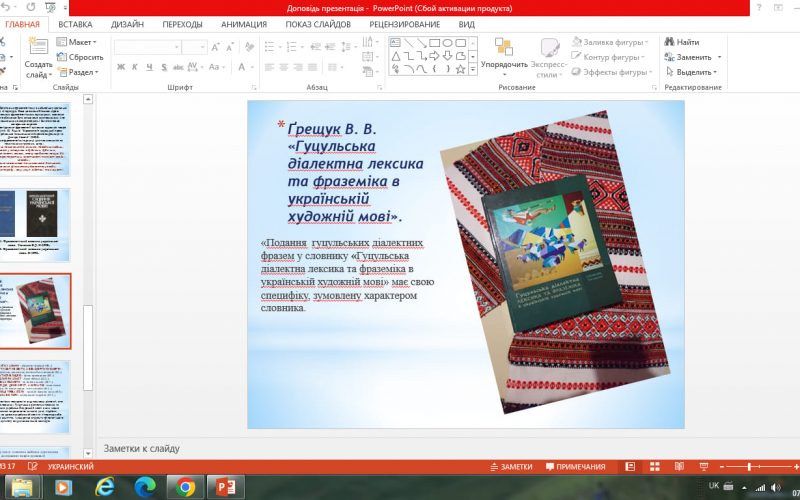The height and width of the screenshot is (500, 800).
Task: Click Заменить (Replace) button
Action: [x=690, y=57]
